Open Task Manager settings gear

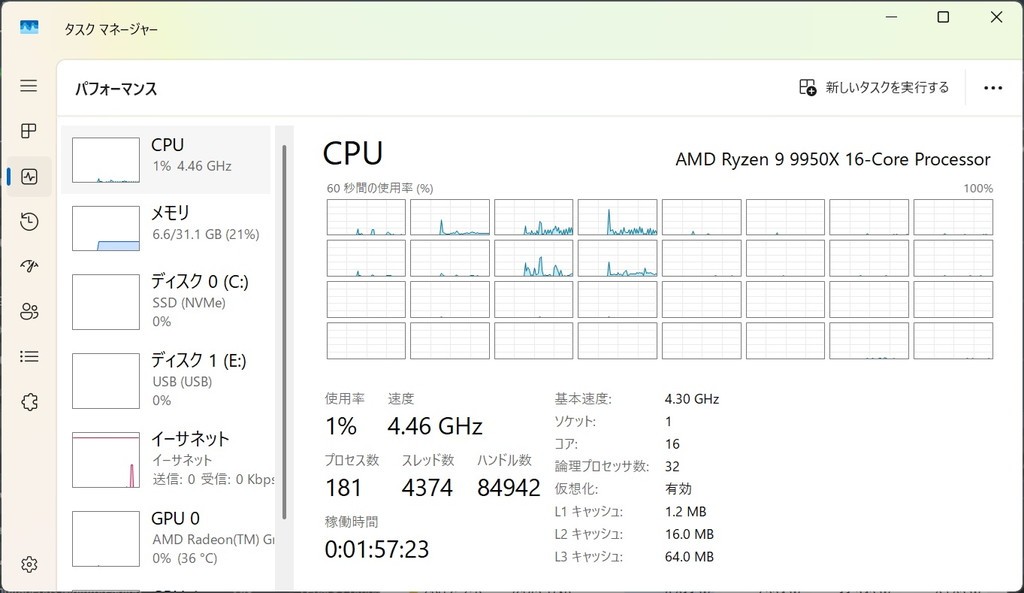click(28, 565)
